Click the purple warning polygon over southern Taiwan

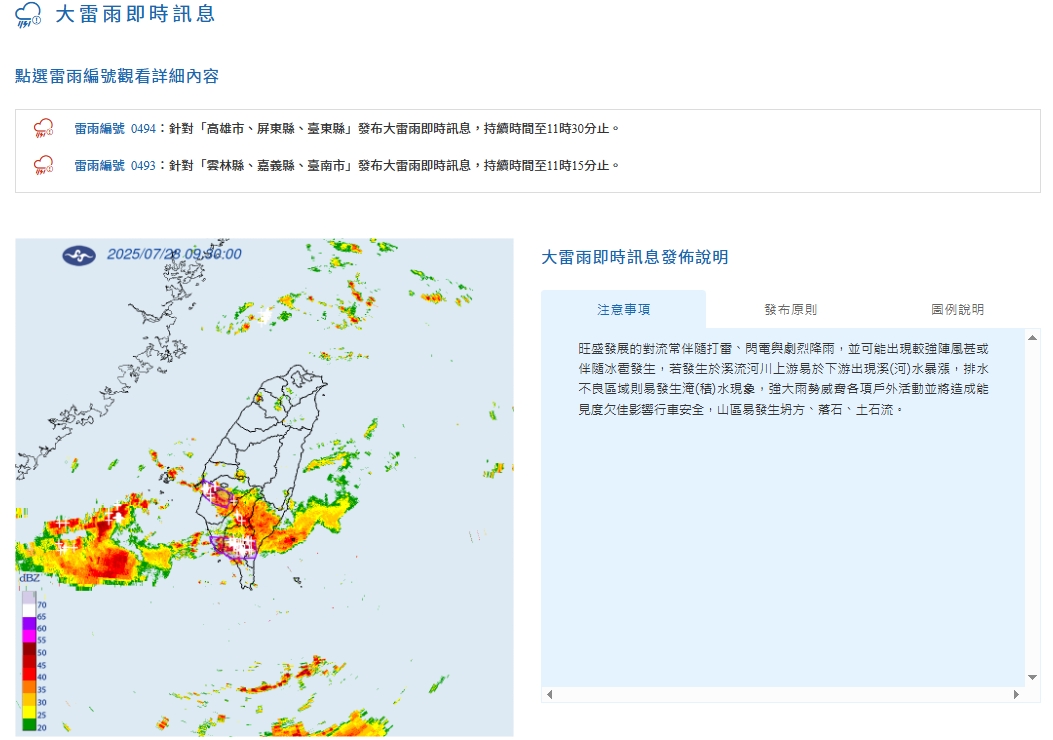(x=234, y=547)
